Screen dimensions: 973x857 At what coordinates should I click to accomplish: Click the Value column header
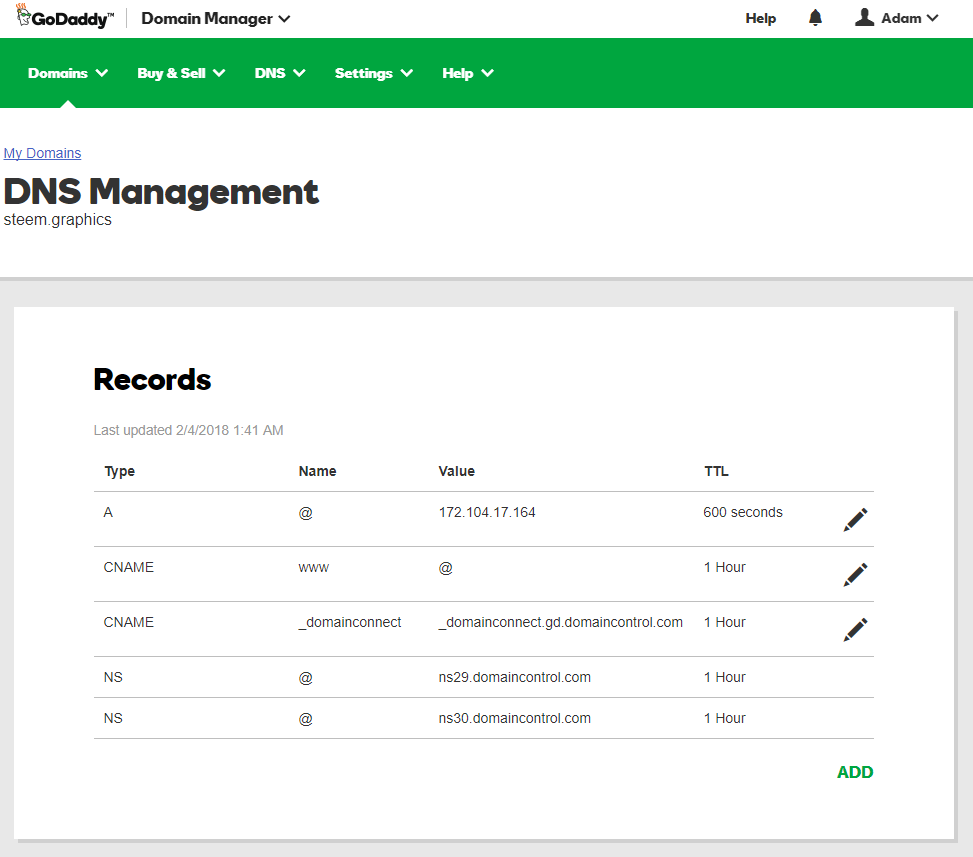pos(456,471)
